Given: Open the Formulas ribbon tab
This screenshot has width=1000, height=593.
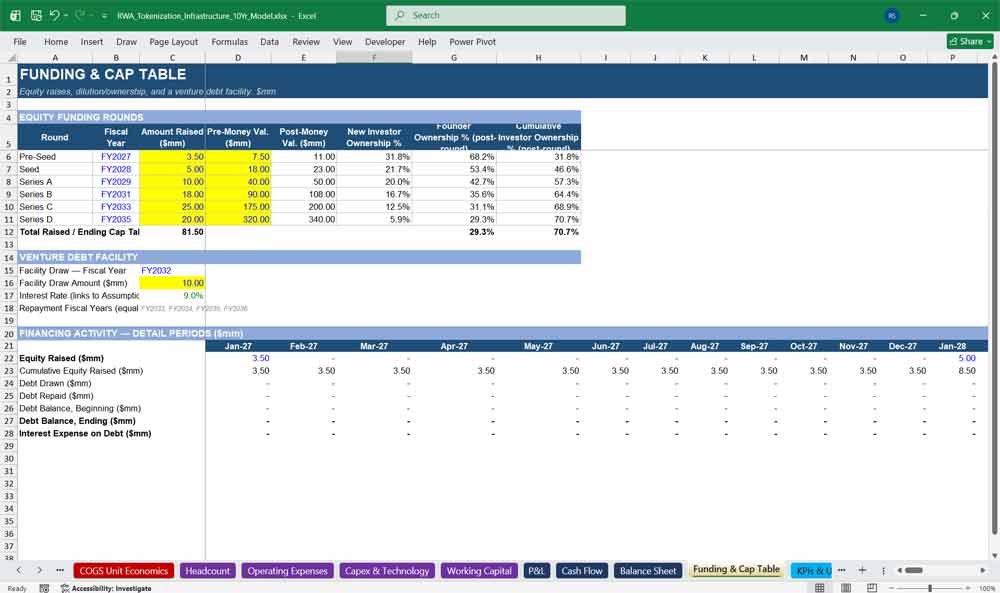Looking at the screenshot, I should (229, 41).
